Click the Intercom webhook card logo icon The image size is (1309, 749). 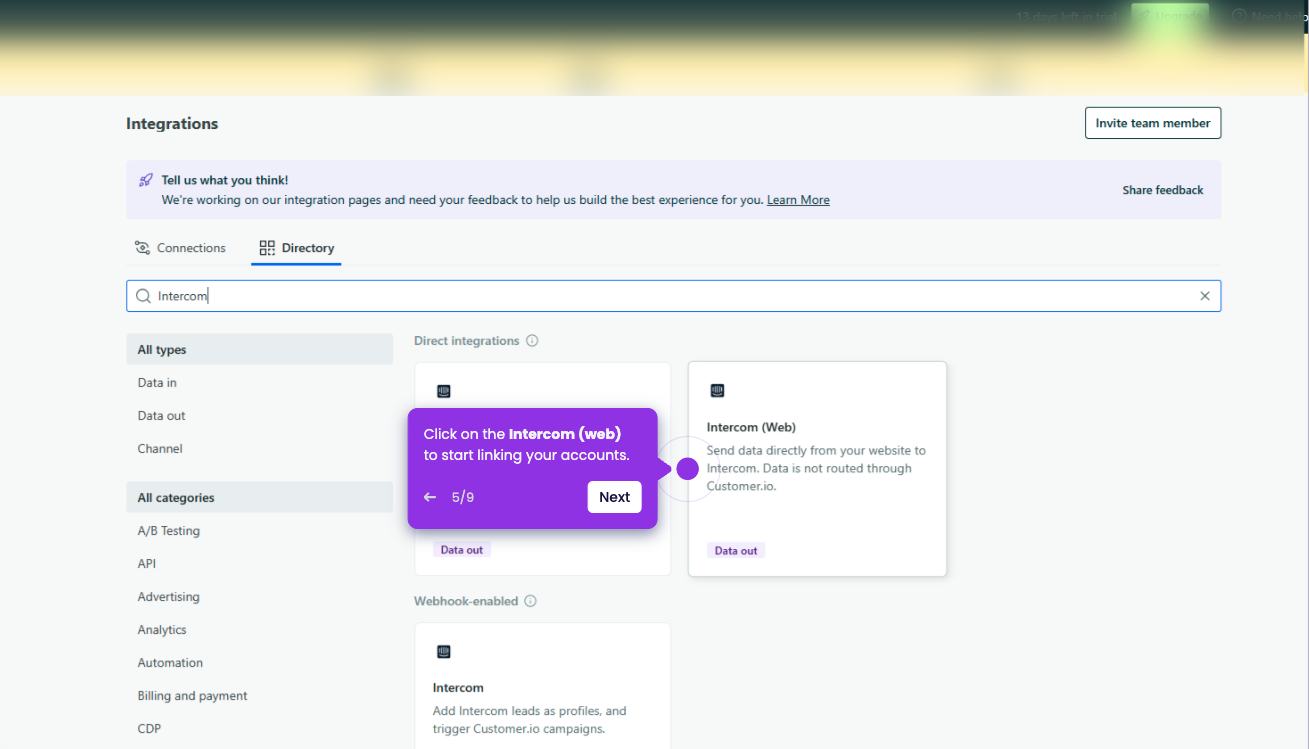tap(444, 652)
